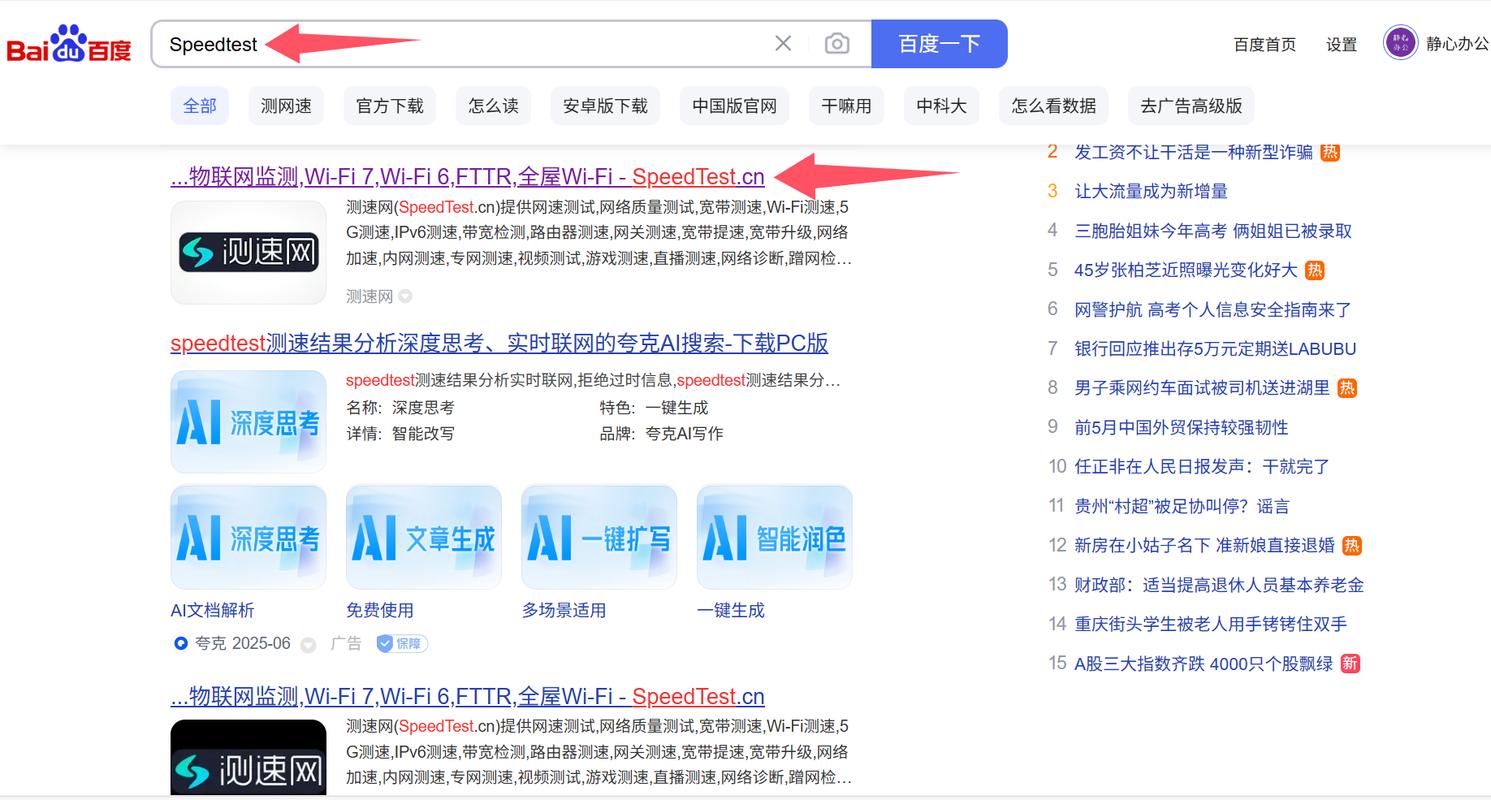Screen dimensions: 1491x800
Task: Expand dropdown next to 夸克 2025-06
Action: pos(309,644)
